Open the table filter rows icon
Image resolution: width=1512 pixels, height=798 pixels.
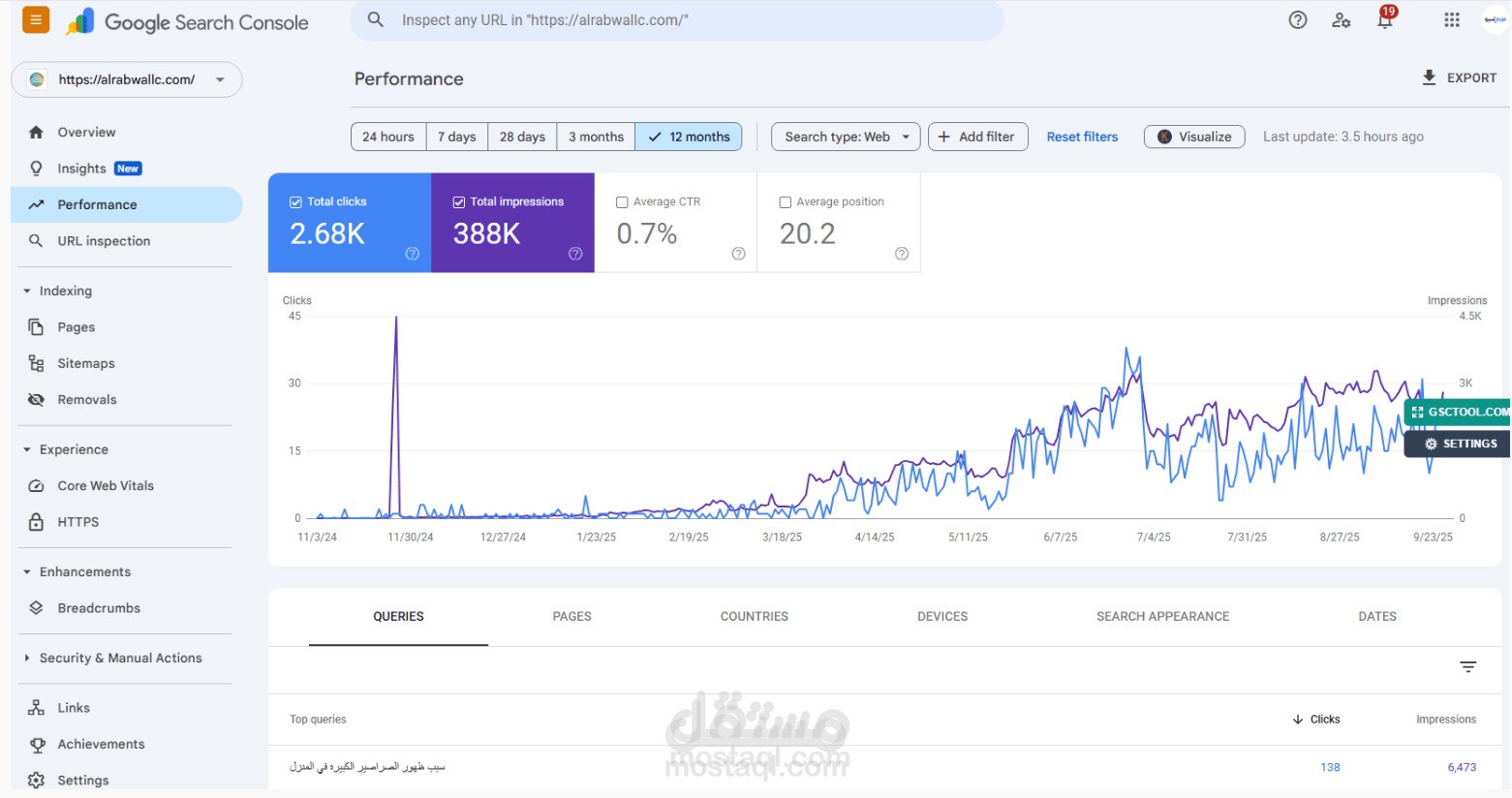(x=1468, y=667)
